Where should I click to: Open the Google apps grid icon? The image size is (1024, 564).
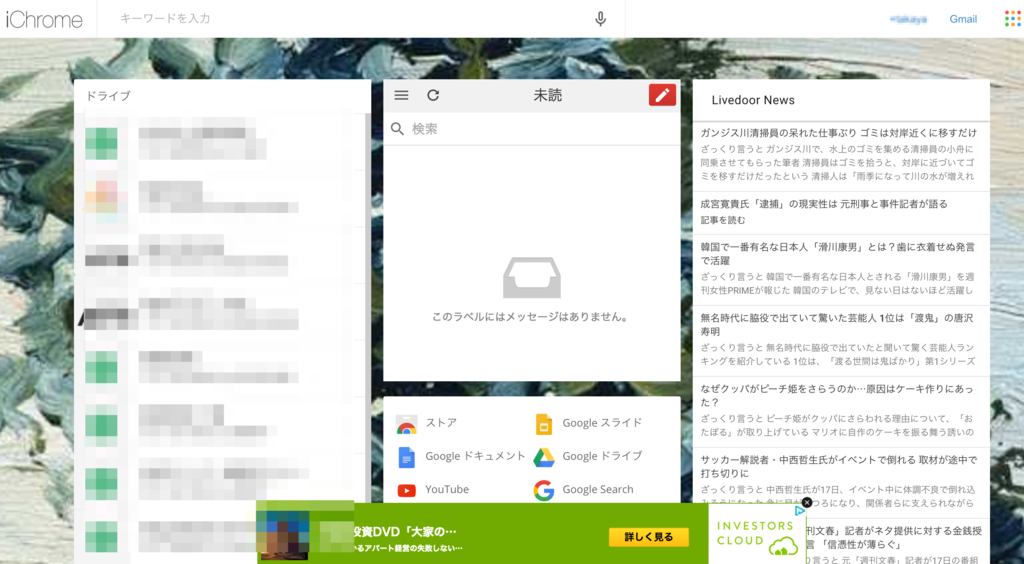point(1012,19)
